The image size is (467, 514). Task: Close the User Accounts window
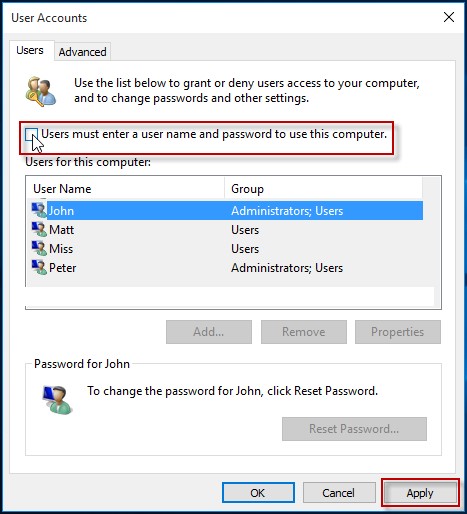pos(449,17)
